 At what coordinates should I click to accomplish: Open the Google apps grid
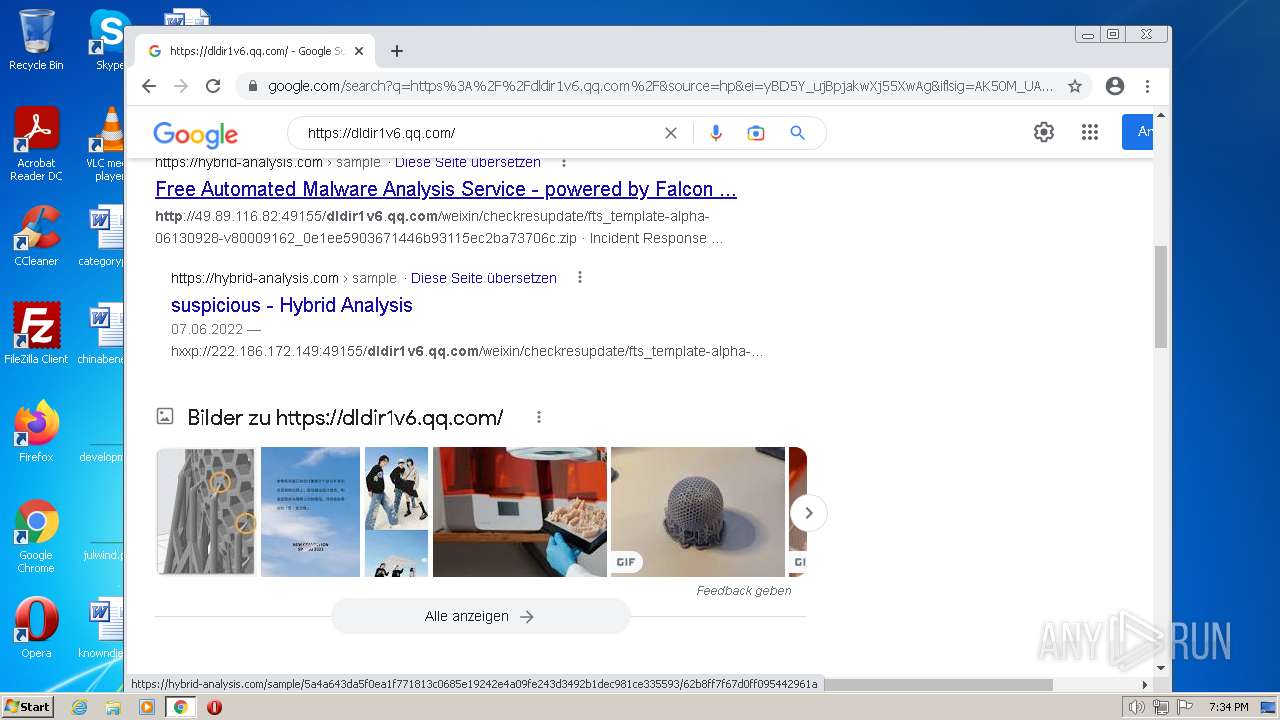point(1090,132)
